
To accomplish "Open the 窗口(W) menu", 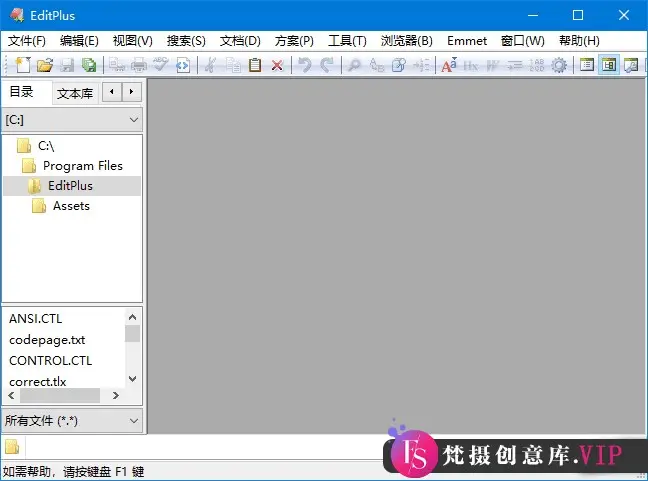I will [x=523, y=41].
